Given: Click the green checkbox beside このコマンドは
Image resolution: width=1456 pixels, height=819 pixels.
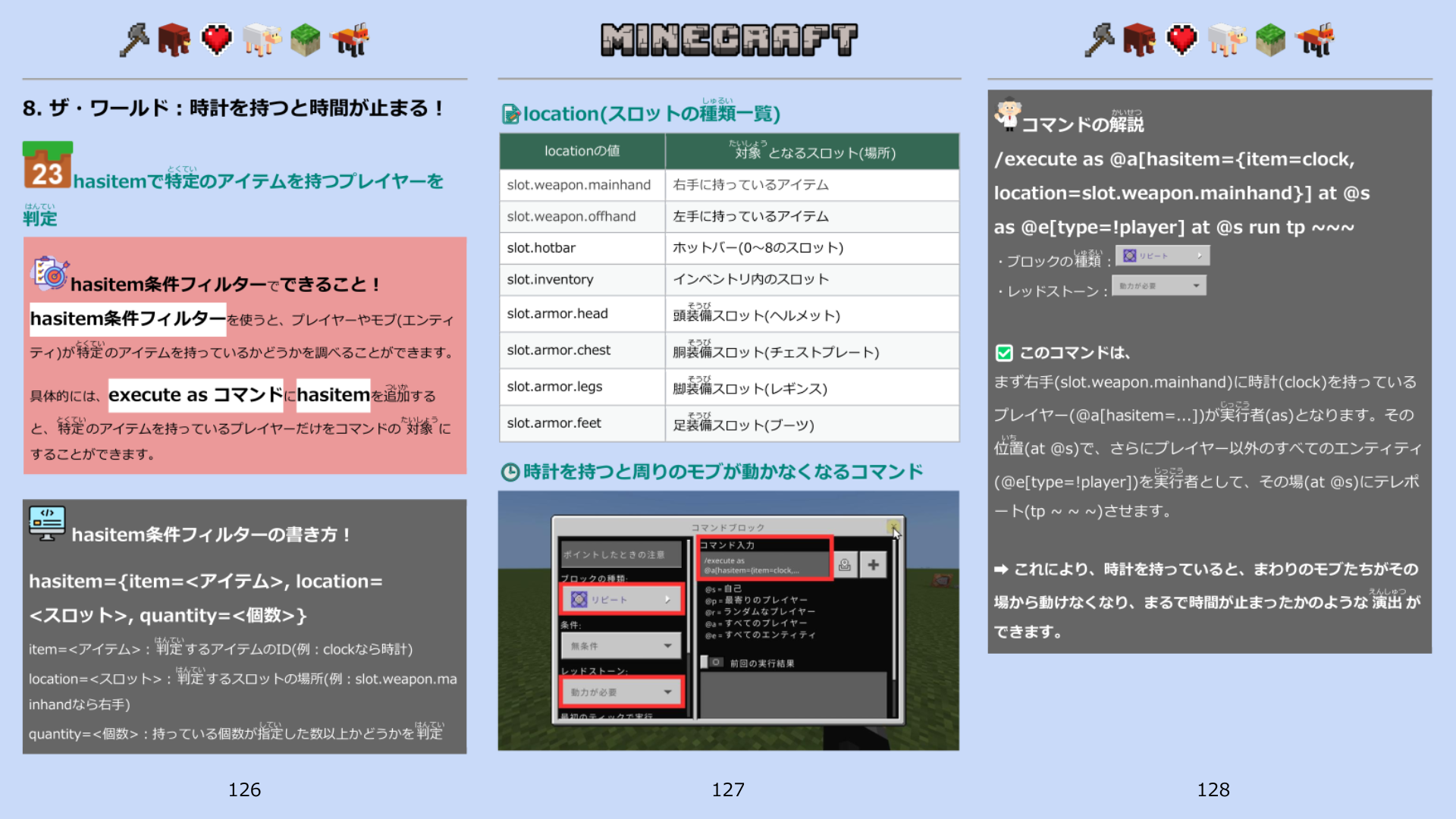Looking at the screenshot, I should [x=1004, y=353].
